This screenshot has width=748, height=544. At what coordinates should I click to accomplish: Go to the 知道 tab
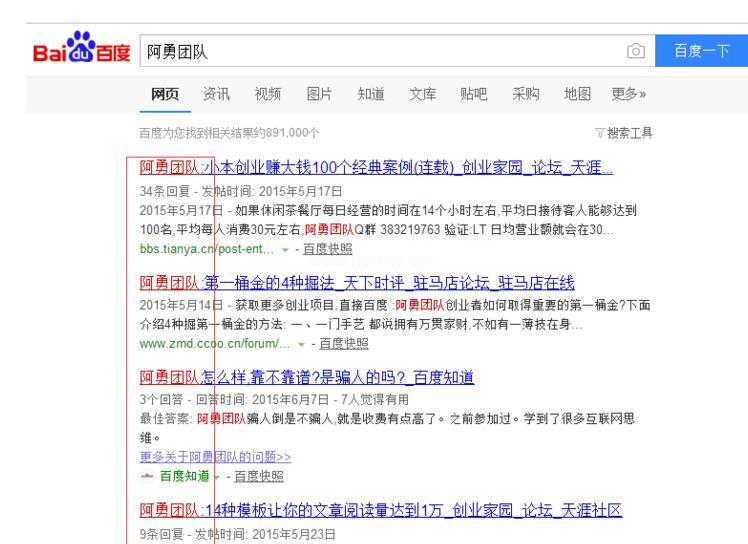point(371,95)
